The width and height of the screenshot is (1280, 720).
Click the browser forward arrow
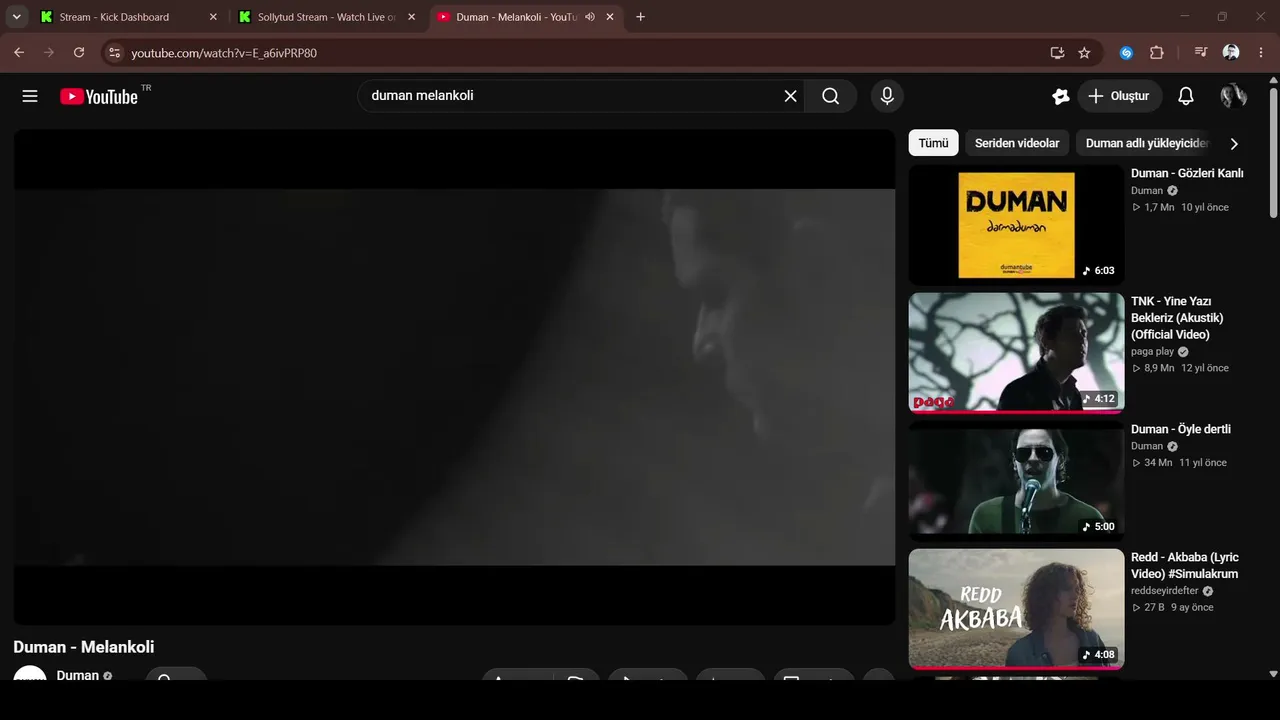click(x=49, y=53)
